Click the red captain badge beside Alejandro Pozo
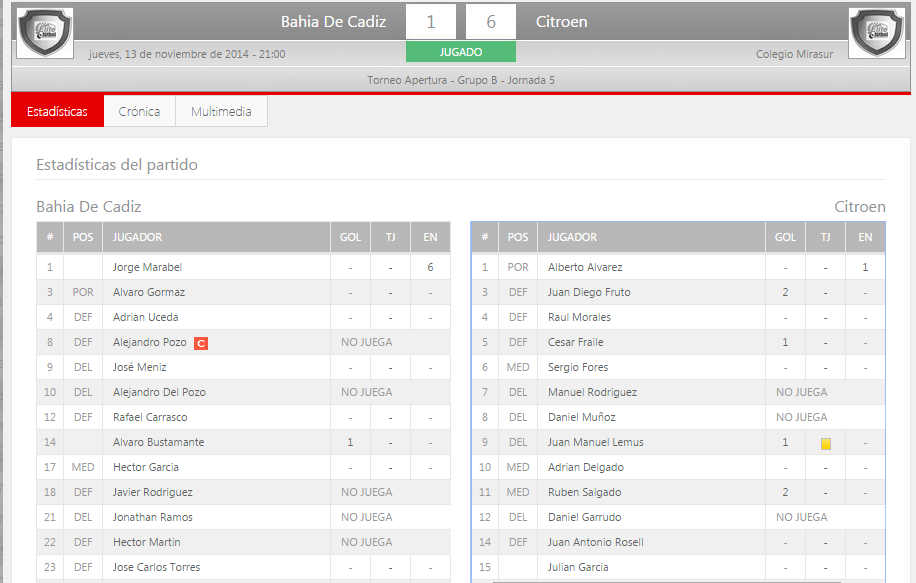Viewport: 916px width, 583px height. (201, 343)
